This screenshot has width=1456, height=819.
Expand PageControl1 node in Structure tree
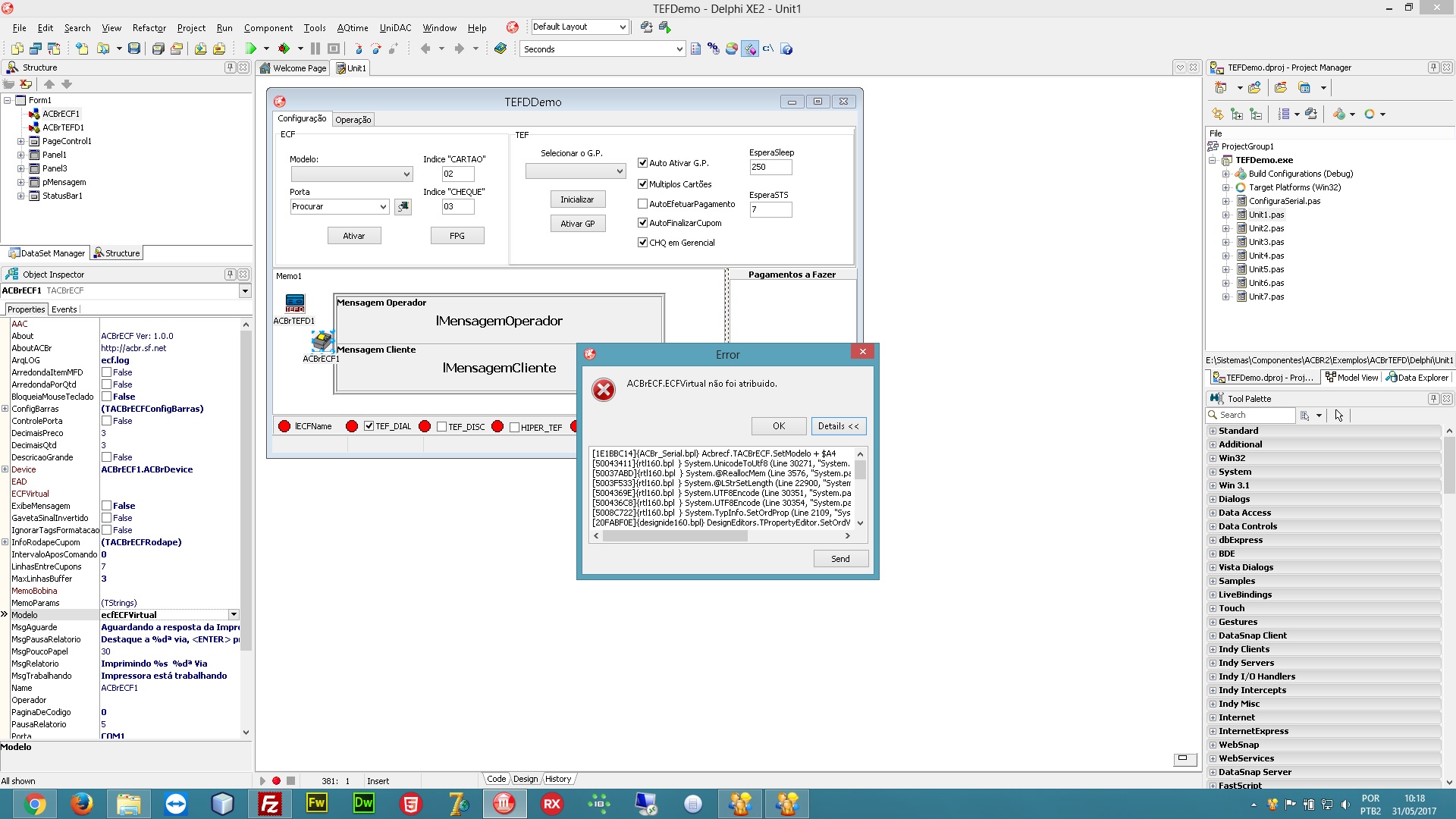pyautogui.click(x=21, y=141)
